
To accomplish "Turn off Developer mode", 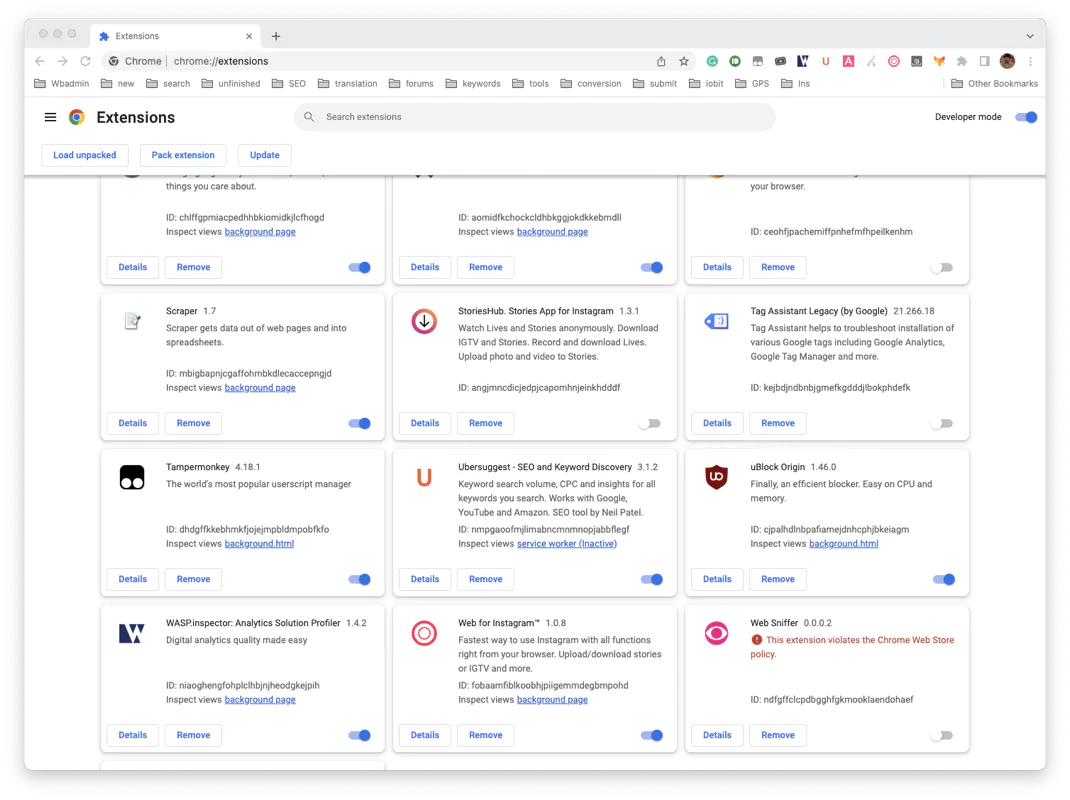I will 1025,117.
